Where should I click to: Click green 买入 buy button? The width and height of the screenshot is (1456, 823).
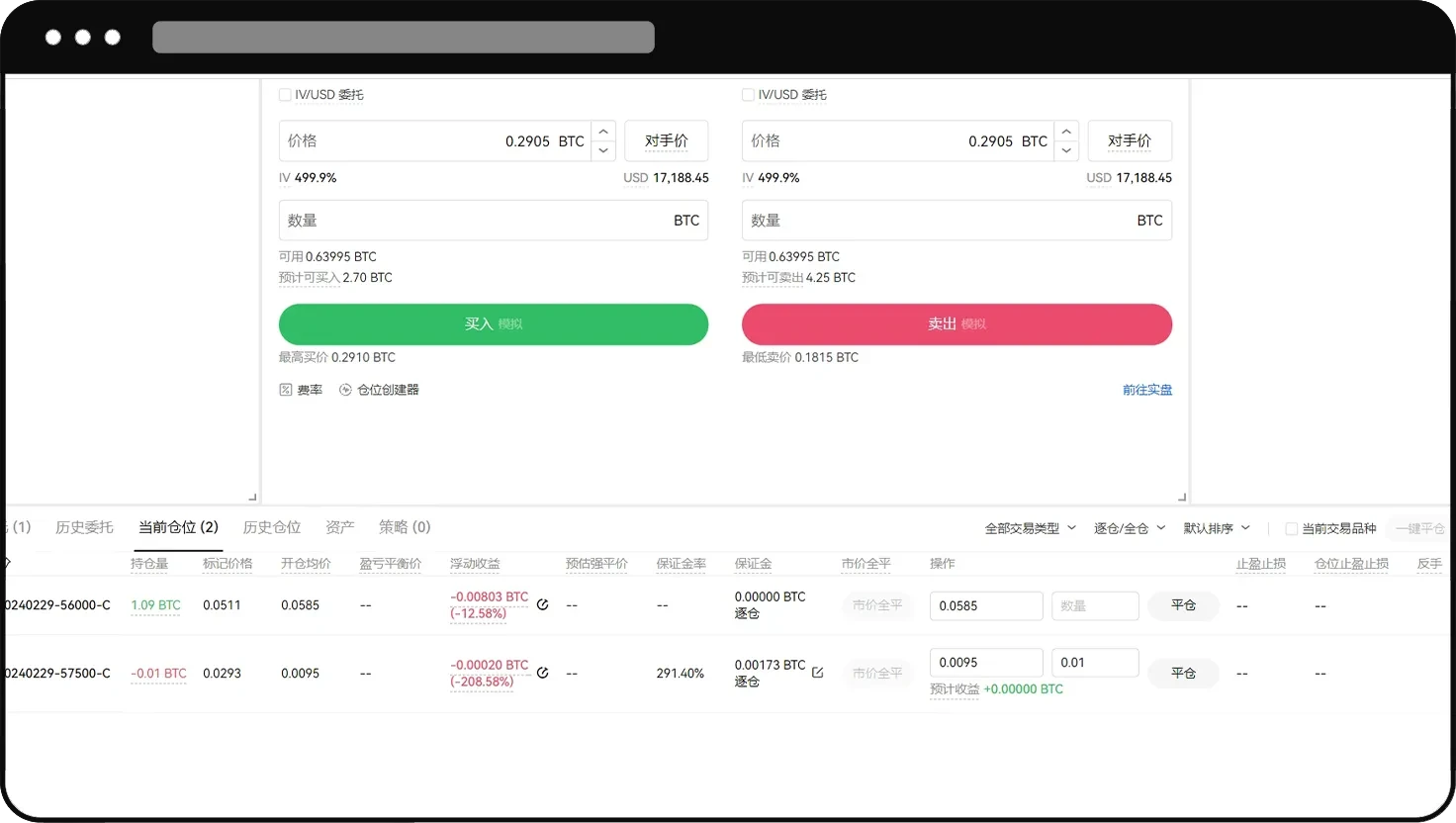point(494,324)
